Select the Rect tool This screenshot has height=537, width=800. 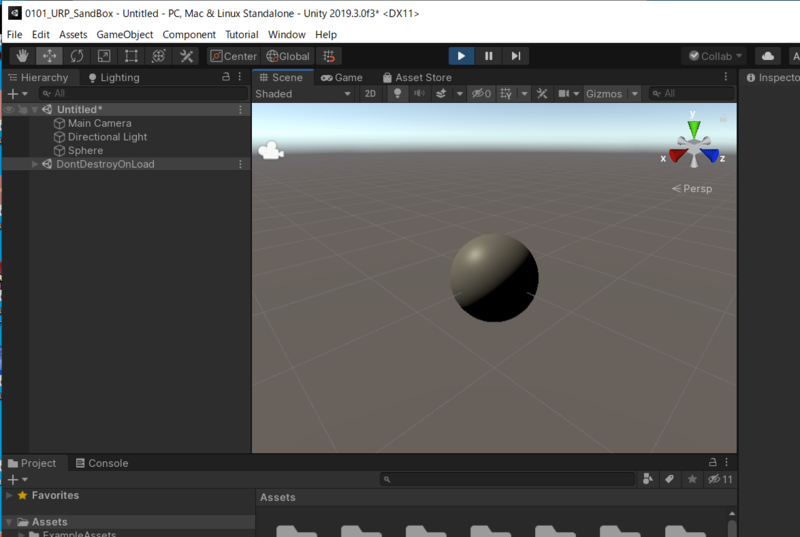tap(131, 56)
